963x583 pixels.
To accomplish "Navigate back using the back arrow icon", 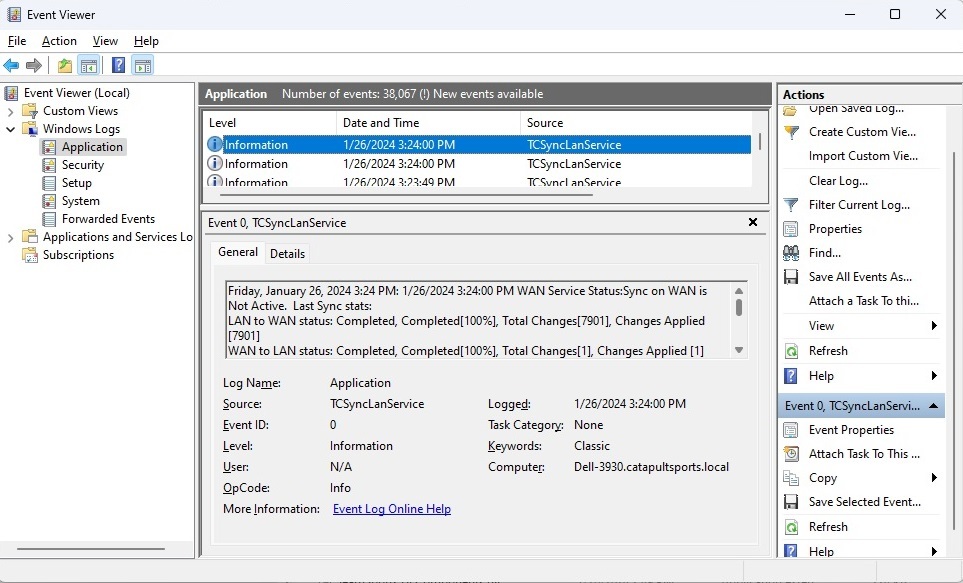I will [x=11, y=65].
